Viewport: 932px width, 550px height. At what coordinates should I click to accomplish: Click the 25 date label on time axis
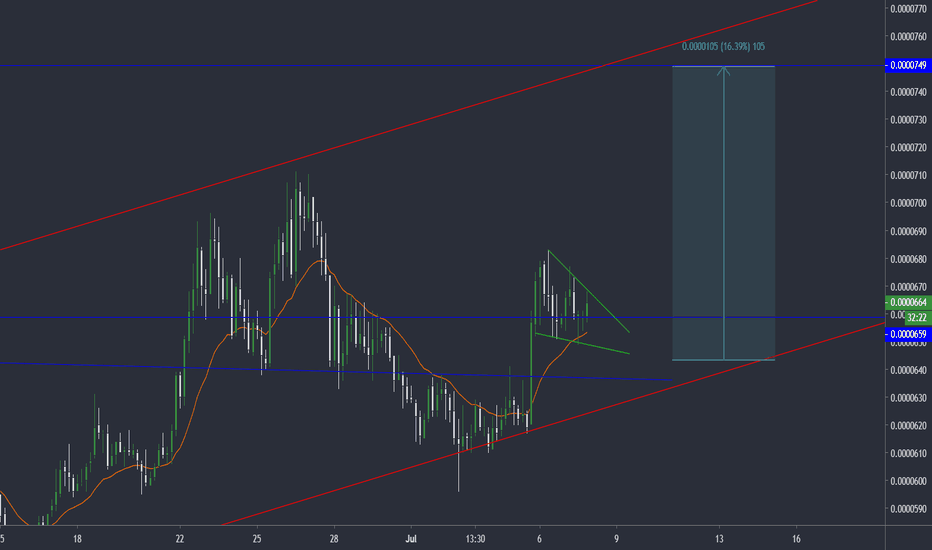tap(257, 539)
